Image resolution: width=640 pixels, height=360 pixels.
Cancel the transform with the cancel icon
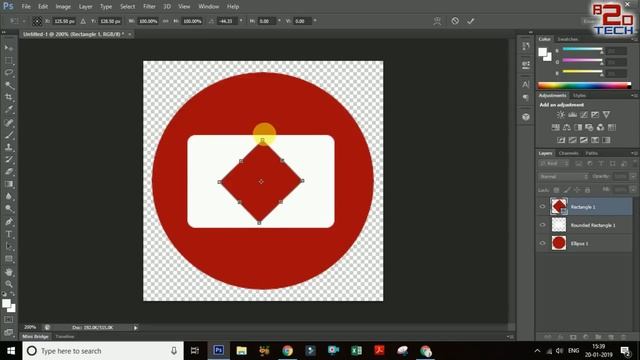(x=455, y=21)
